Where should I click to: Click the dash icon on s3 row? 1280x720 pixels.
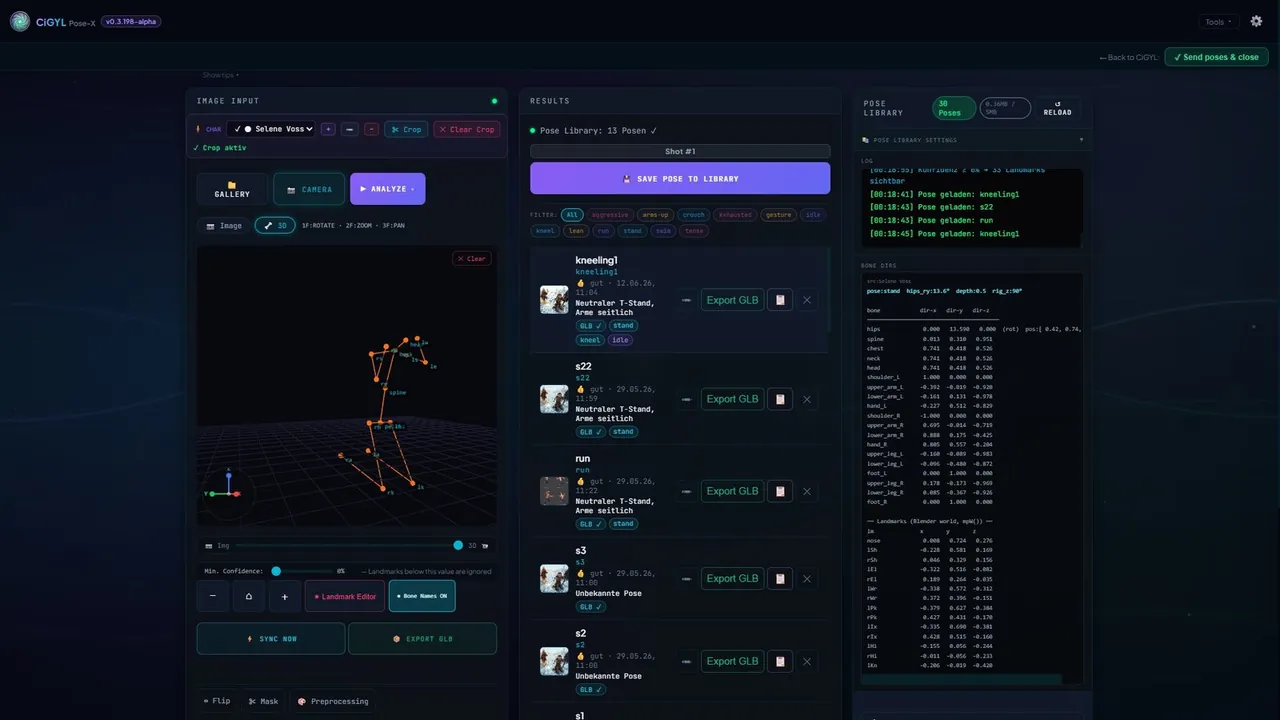686,578
